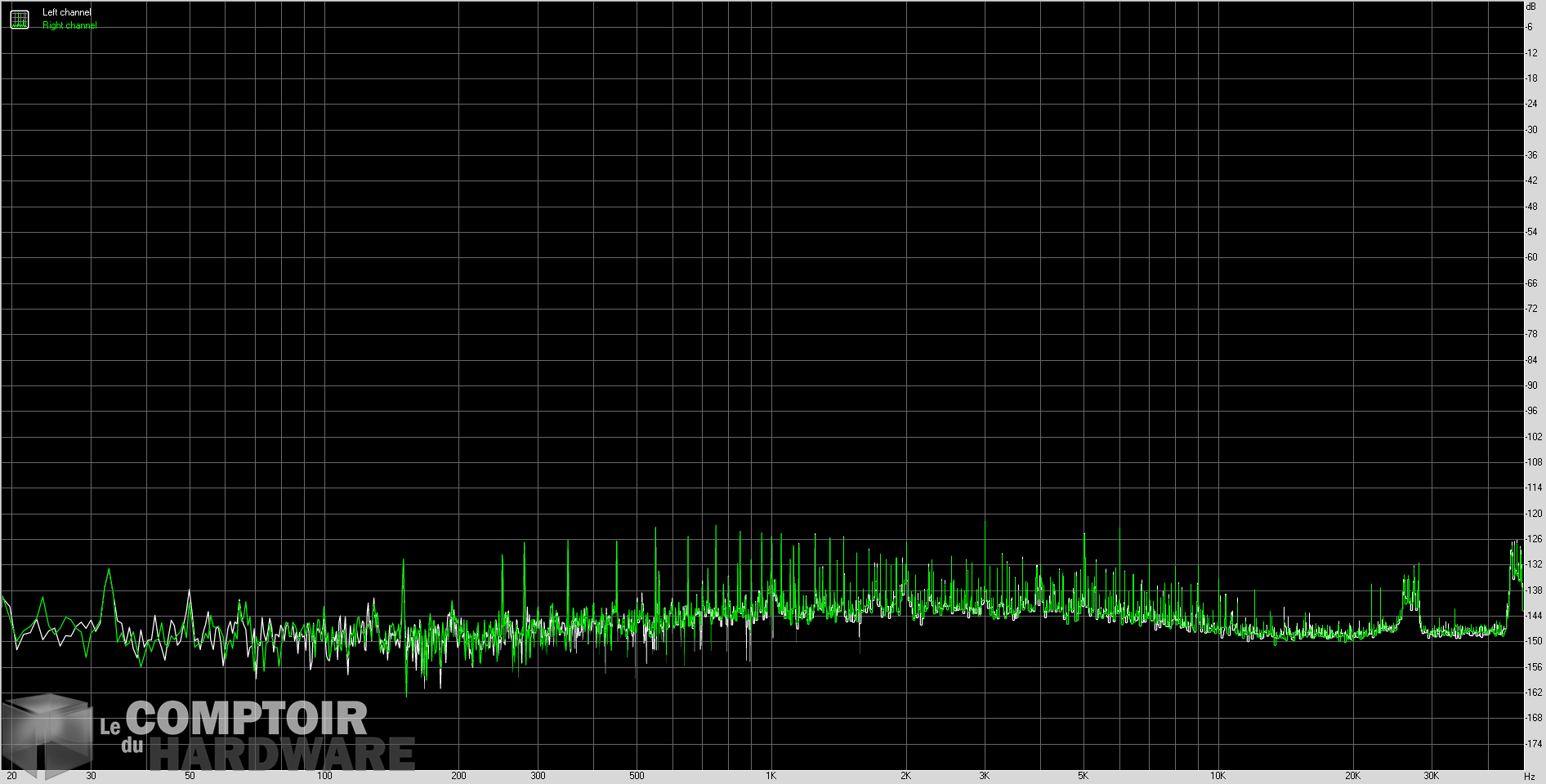Screen dimensions: 1546x784
Task: Click the spectrum graph icon in the legend
Action: pyautogui.click(x=18, y=18)
